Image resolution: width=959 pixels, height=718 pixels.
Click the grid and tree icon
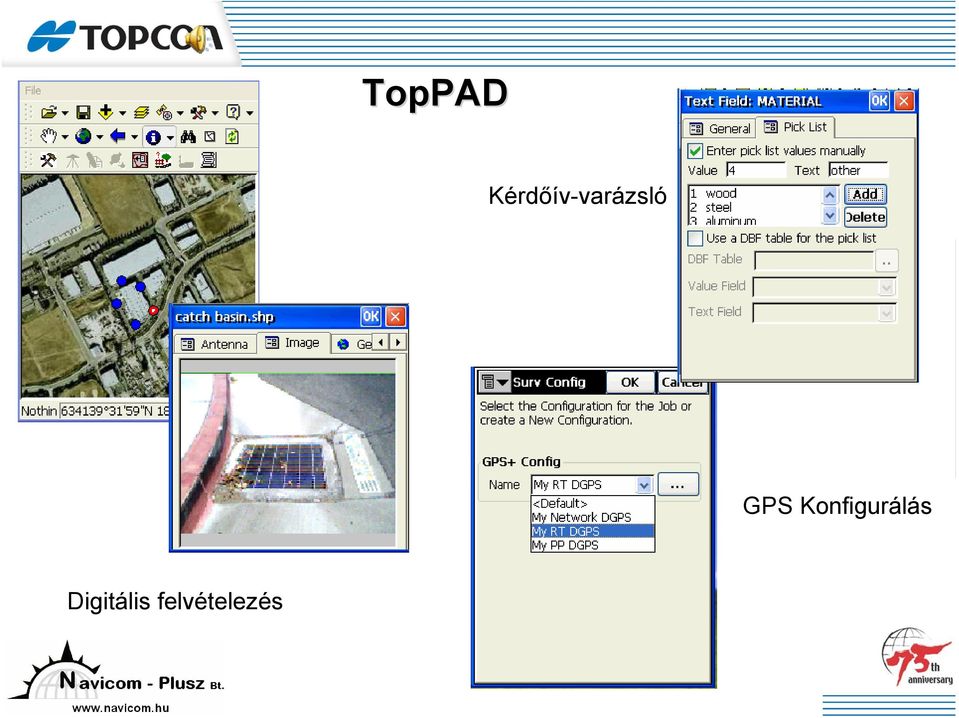coord(163,160)
